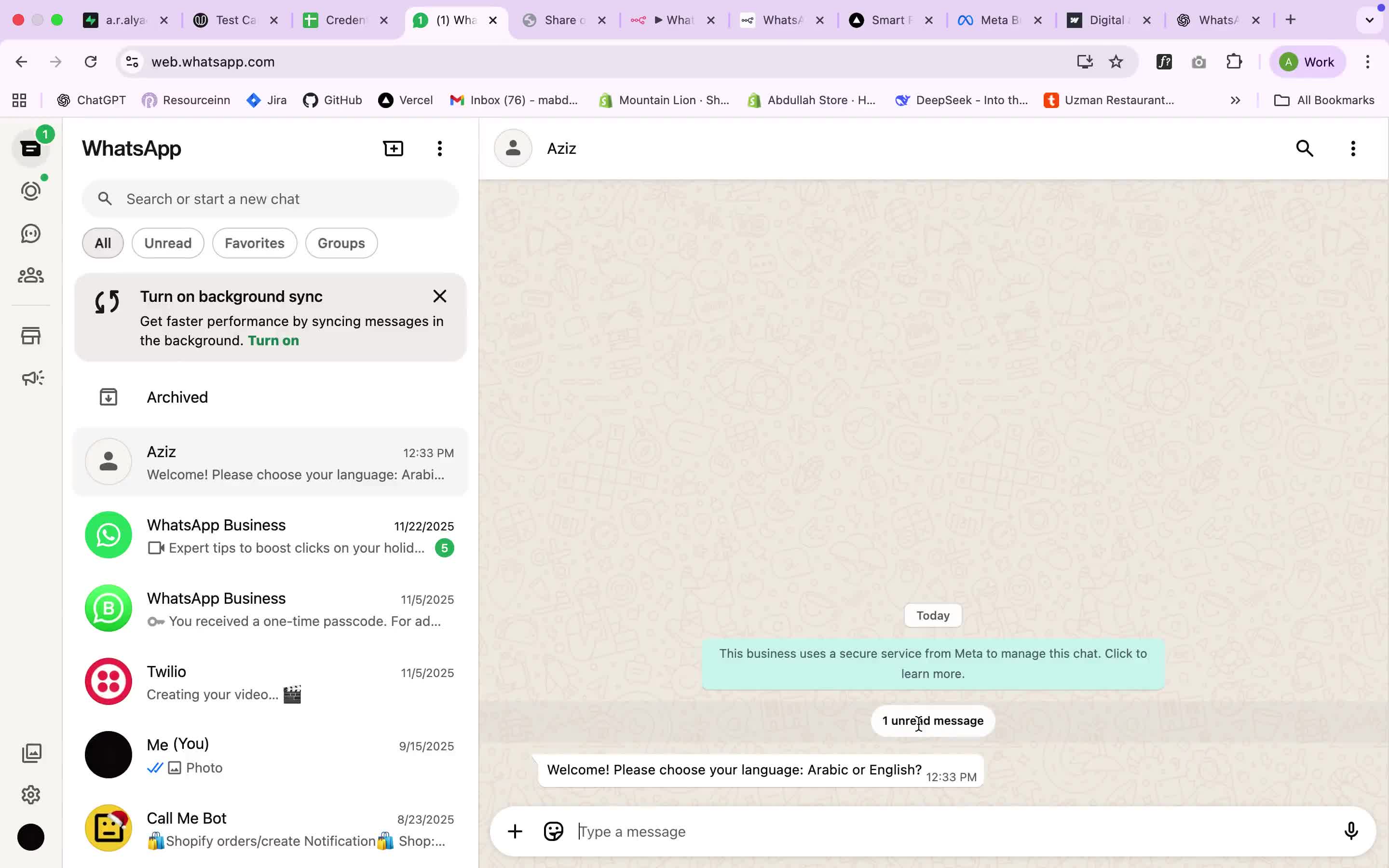Open Aziz contact info from header avatar
Image resolution: width=1389 pixels, height=868 pixels.
pos(513,148)
